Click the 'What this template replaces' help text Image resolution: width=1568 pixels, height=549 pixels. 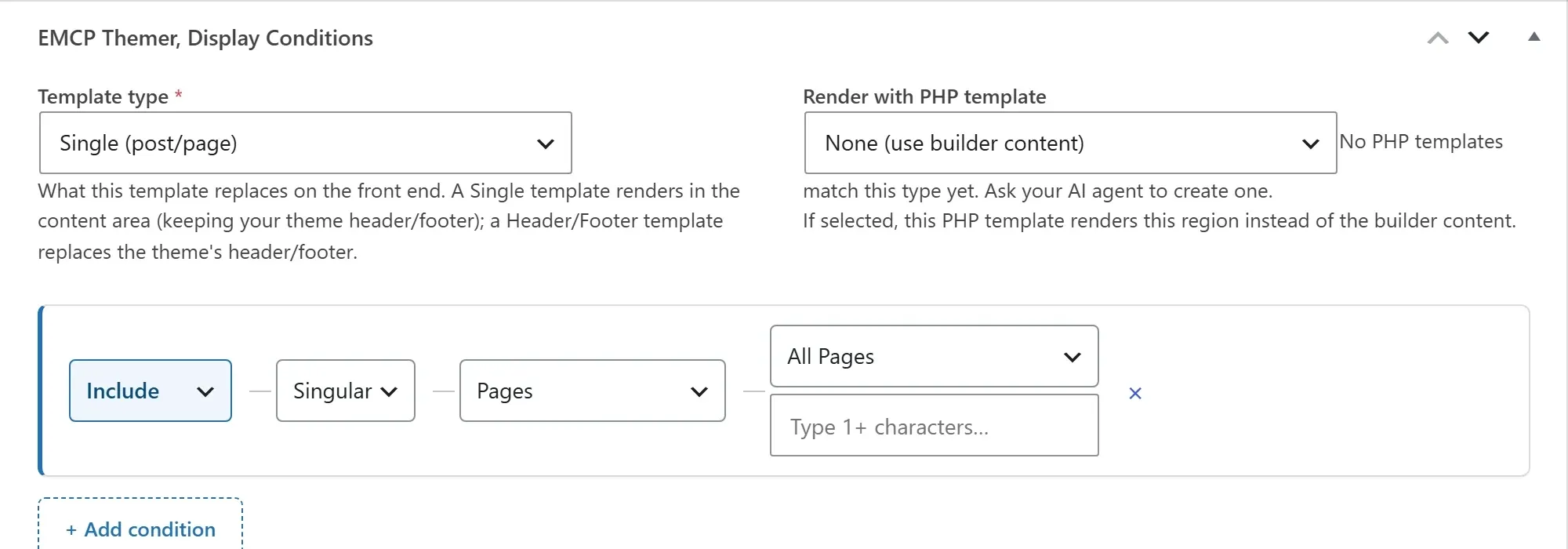point(389,221)
